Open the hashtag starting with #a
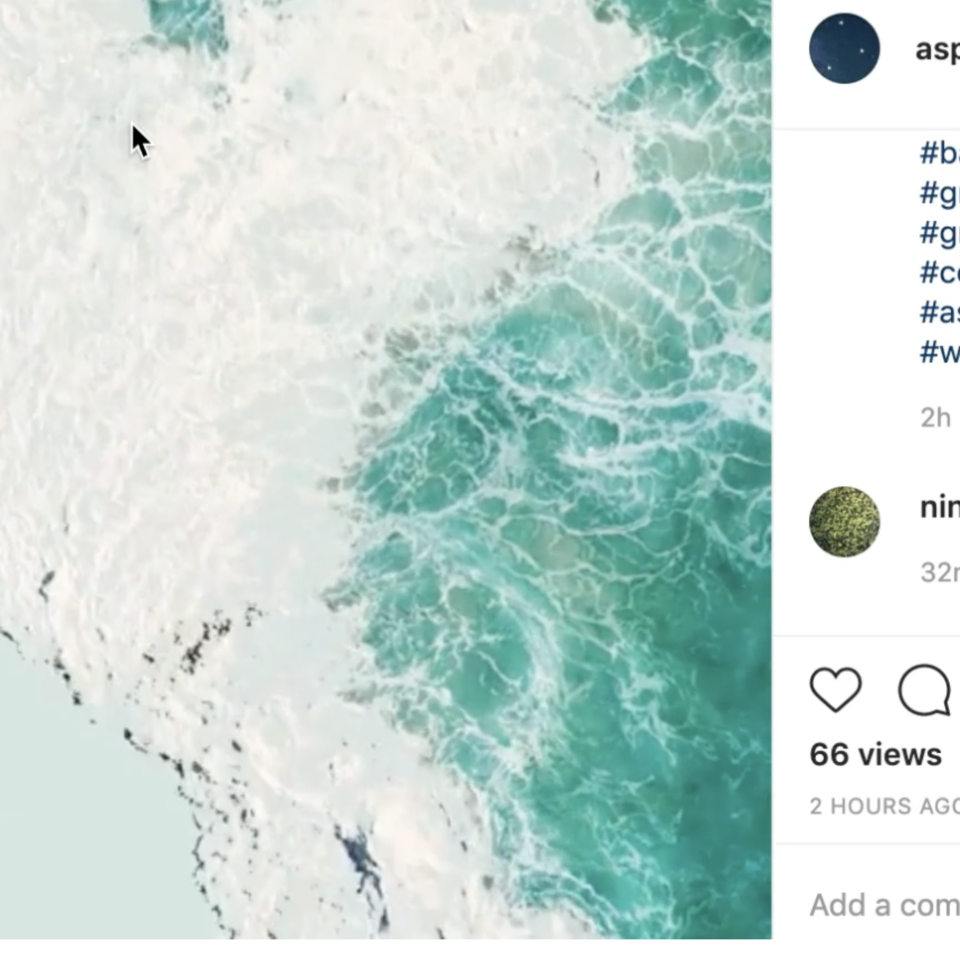The height and width of the screenshot is (960, 960). tap(940, 312)
